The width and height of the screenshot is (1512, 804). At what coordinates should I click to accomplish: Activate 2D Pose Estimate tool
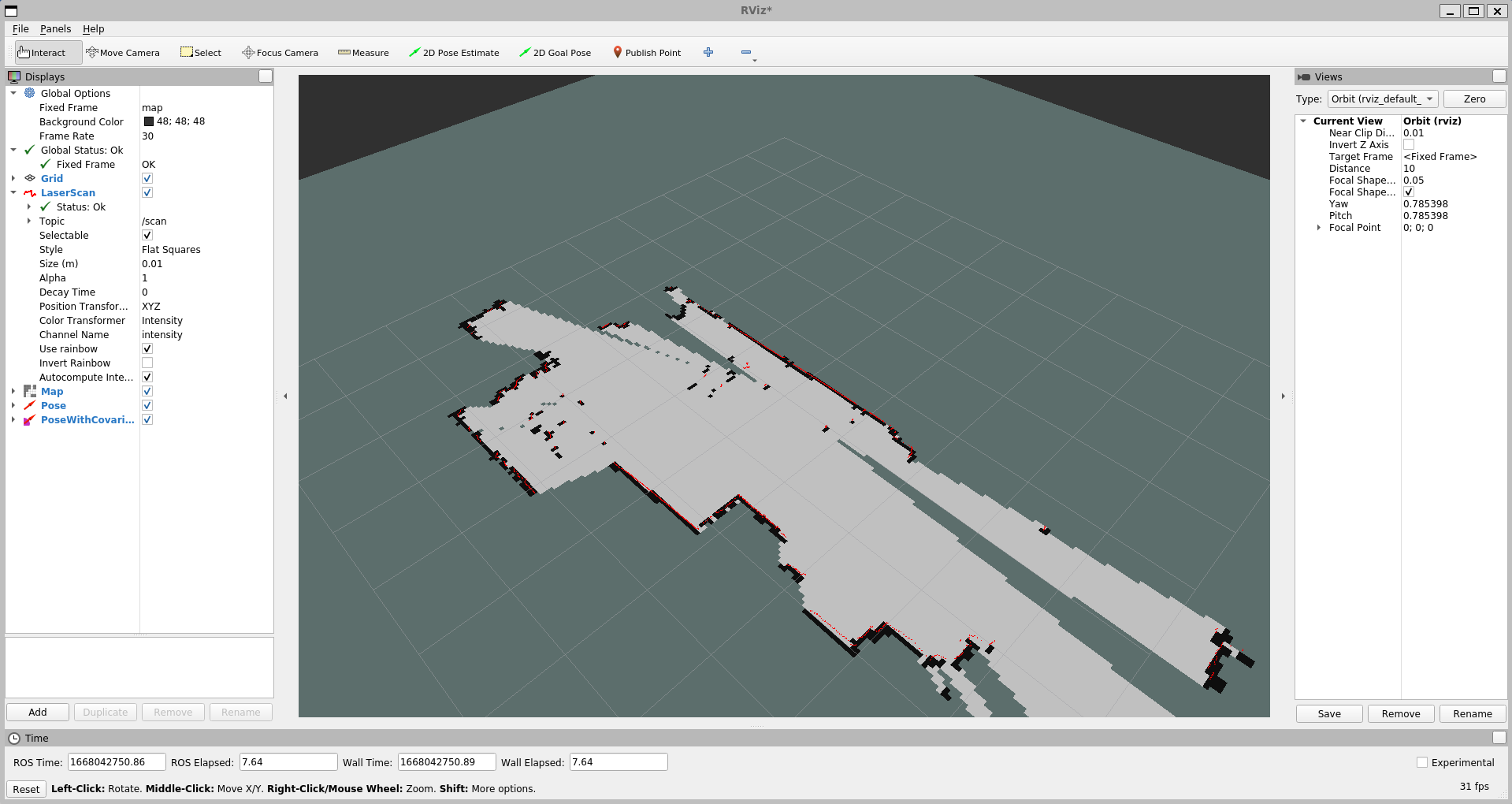pos(454,53)
